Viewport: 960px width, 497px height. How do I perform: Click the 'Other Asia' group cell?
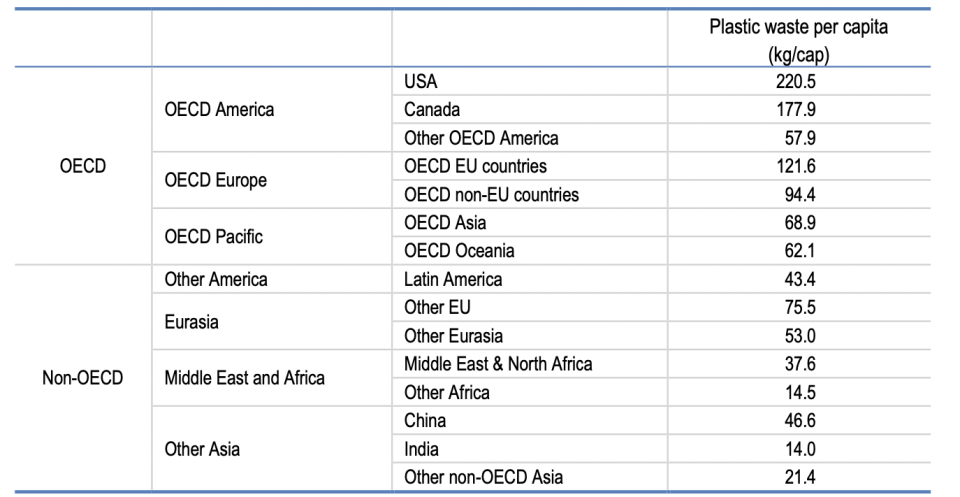202,449
